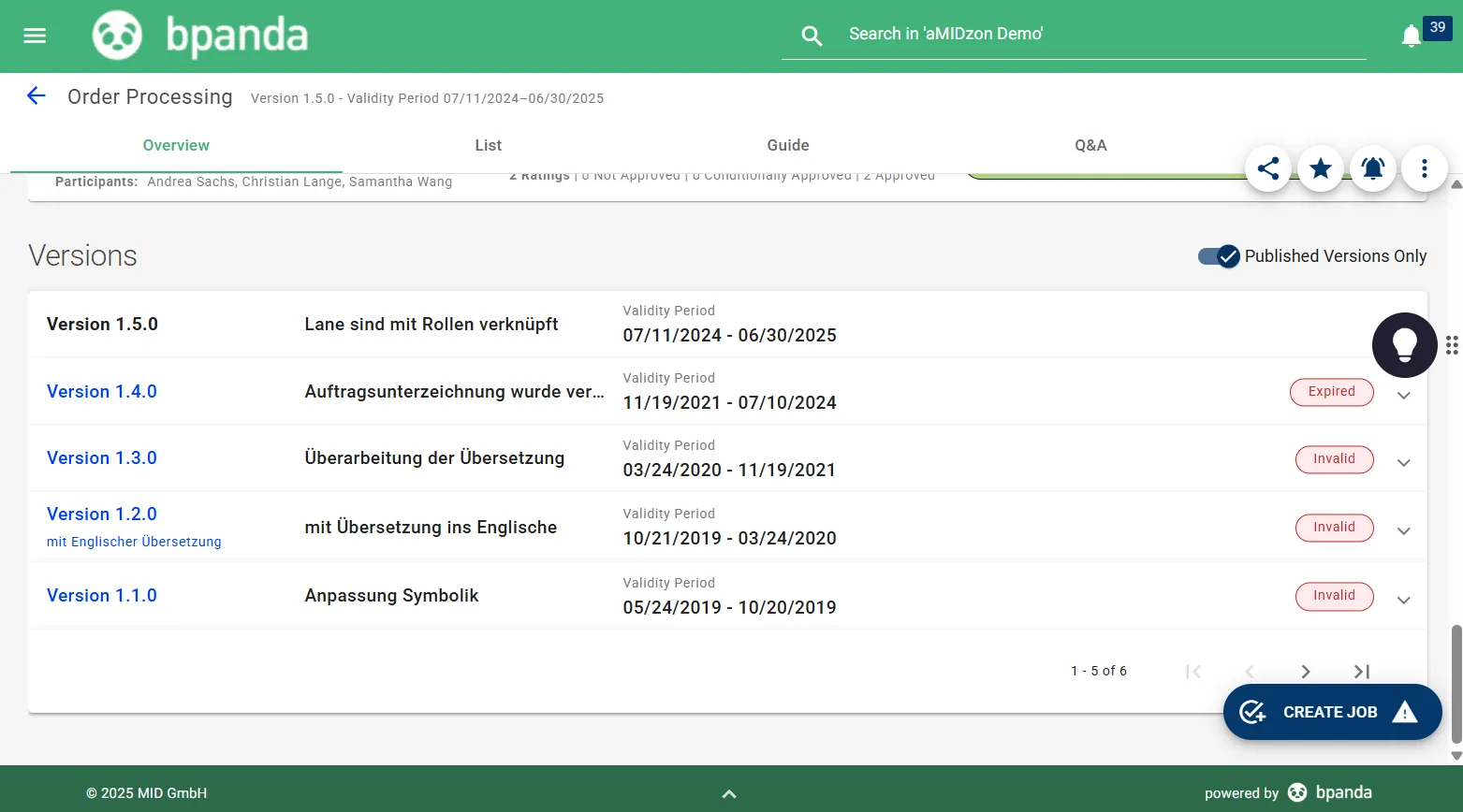The width and height of the screenshot is (1463, 812).
Task: Click the '1 - 5 of 6' pagination label
Action: point(1099,672)
